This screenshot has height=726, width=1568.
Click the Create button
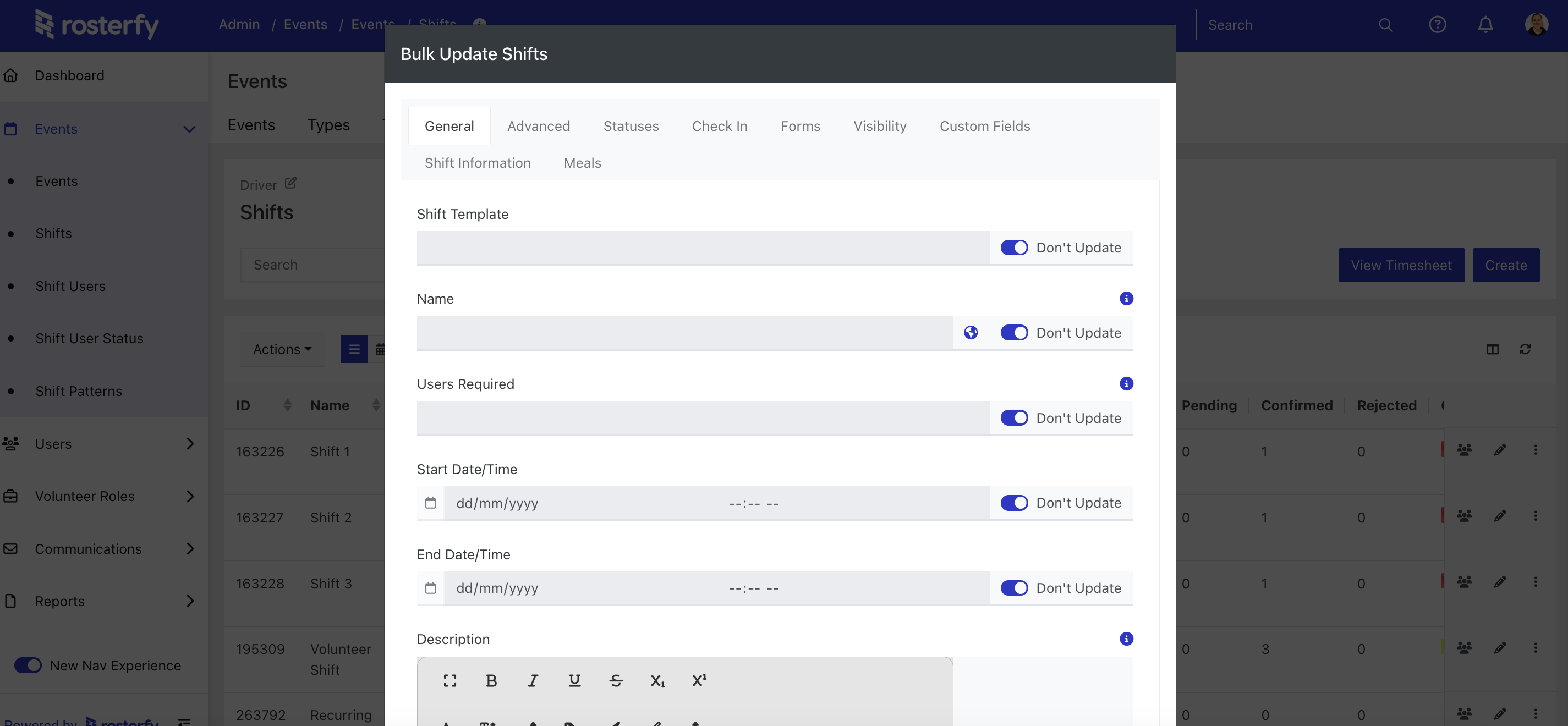pyautogui.click(x=1506, y=265)
